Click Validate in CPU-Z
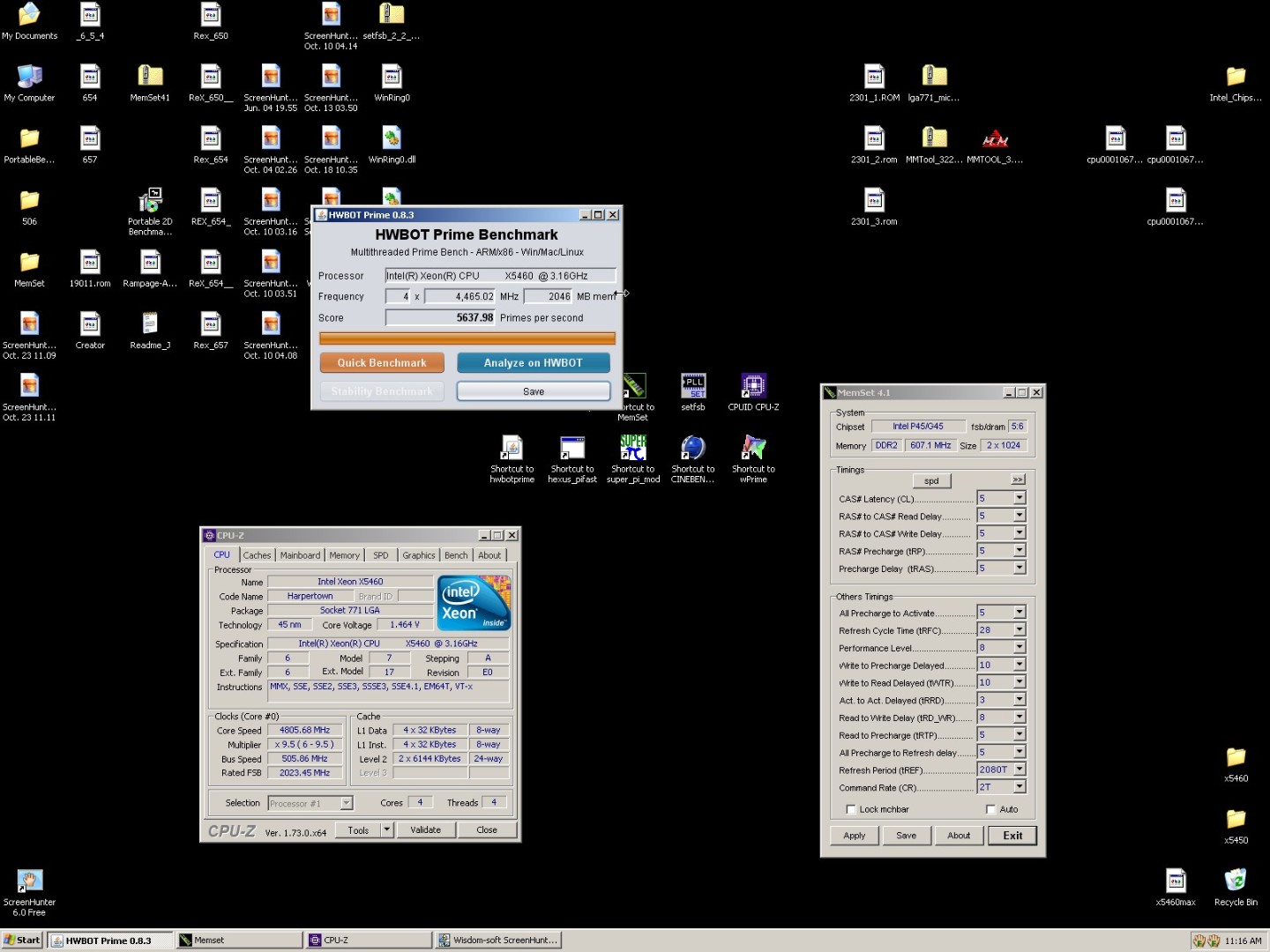Image resolution: width=1270 pixels, height=952 pixels. [x=425, y=829]
